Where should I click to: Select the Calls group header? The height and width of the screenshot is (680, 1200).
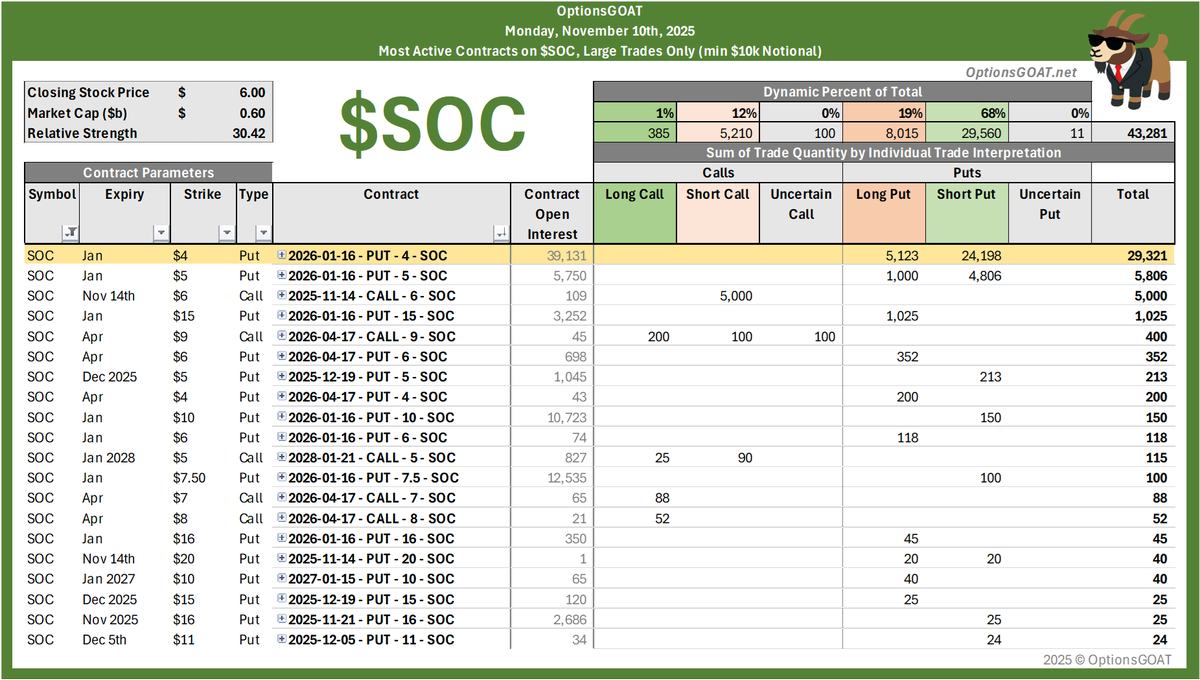click(717, 173)
